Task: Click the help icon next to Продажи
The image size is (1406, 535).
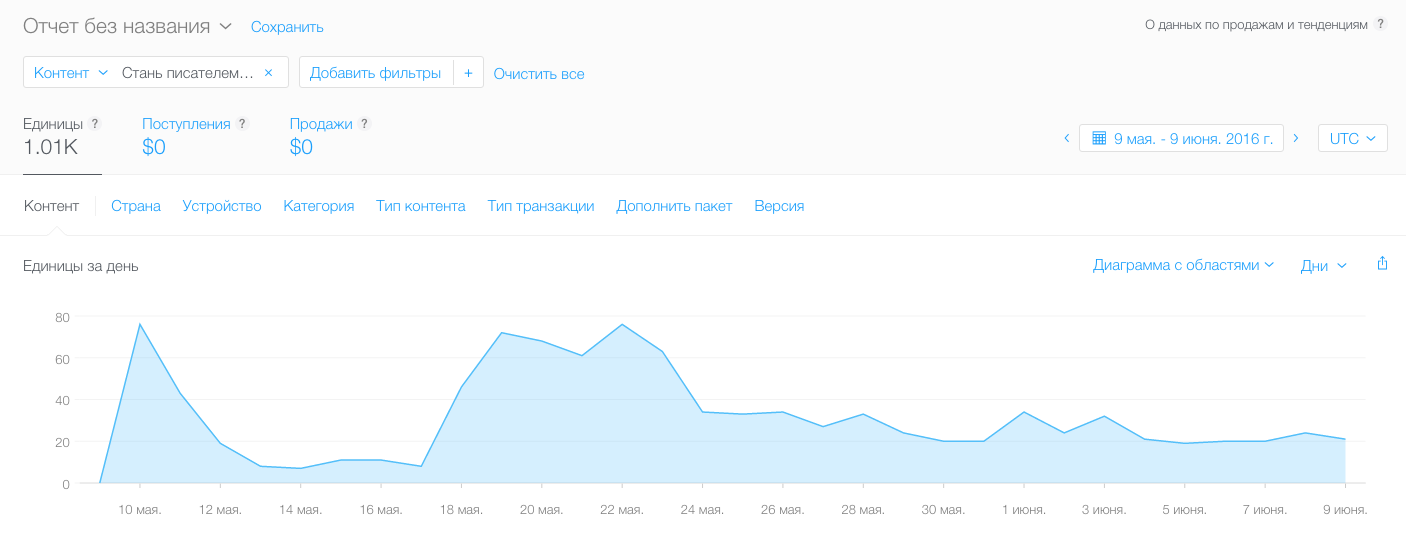Action: click(364, 124)
